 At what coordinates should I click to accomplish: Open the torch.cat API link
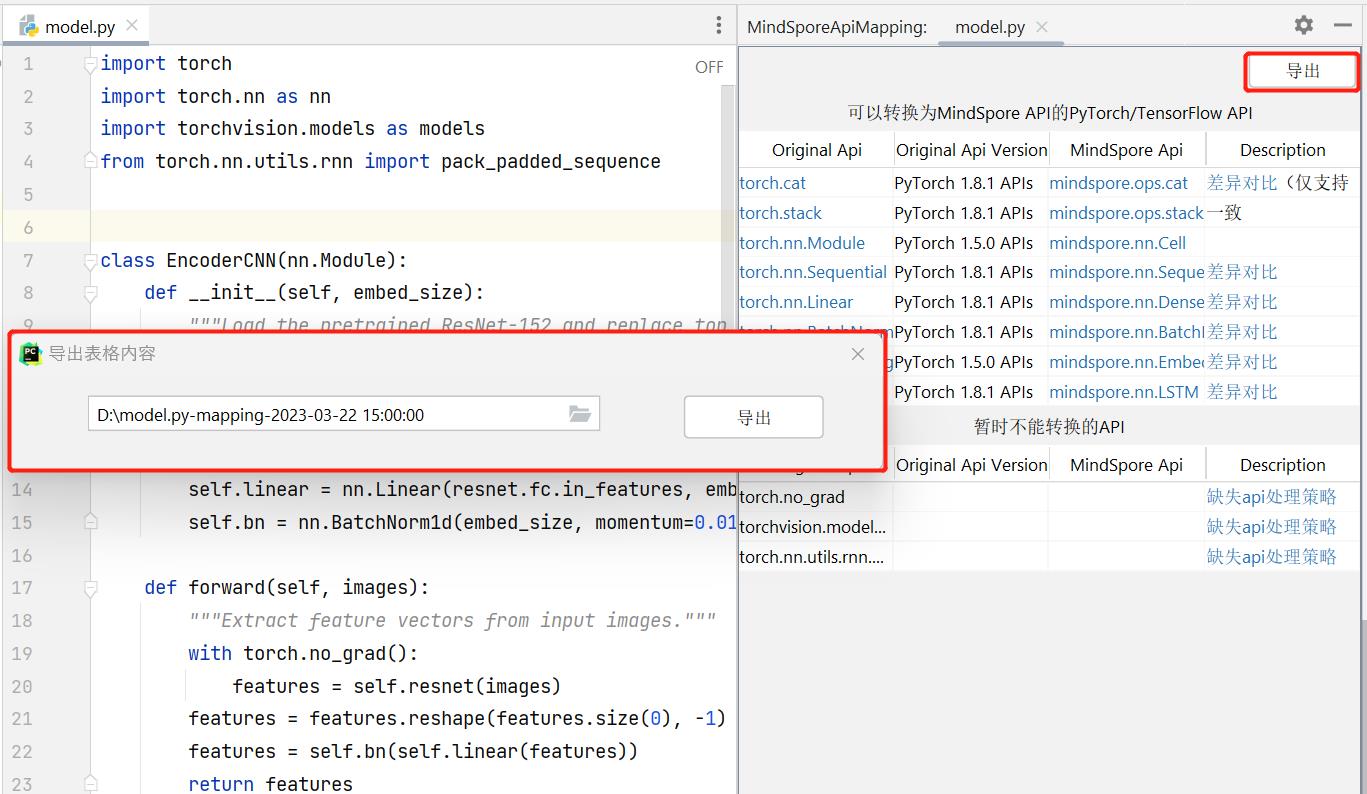tap(772, 183)
